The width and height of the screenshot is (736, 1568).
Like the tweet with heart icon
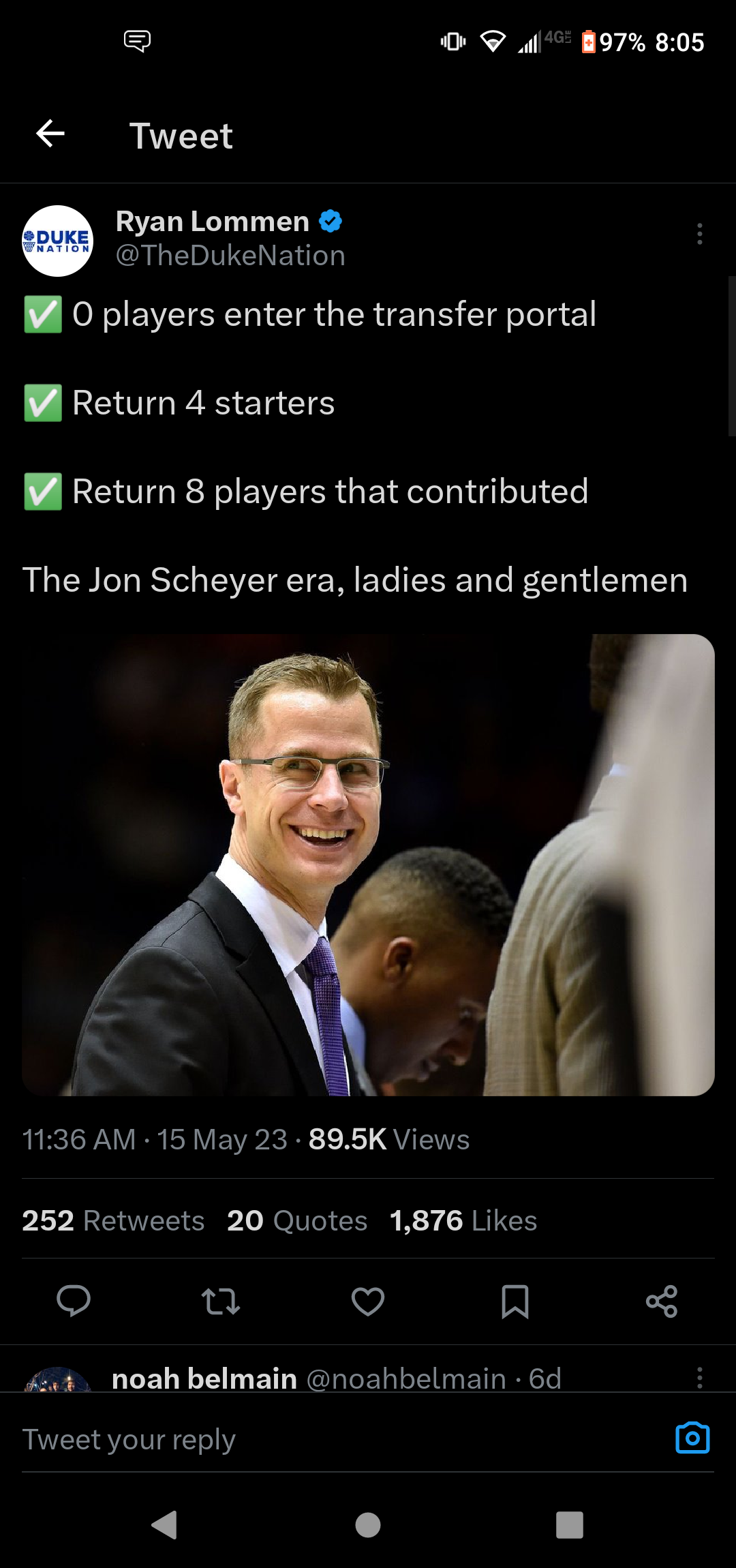[x=368, y=1301]
